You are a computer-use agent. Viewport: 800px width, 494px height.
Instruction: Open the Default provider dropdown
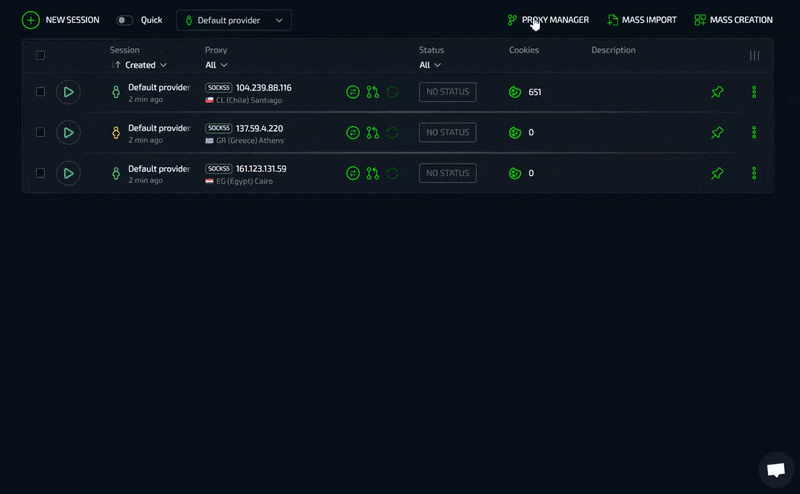[234, 20]
